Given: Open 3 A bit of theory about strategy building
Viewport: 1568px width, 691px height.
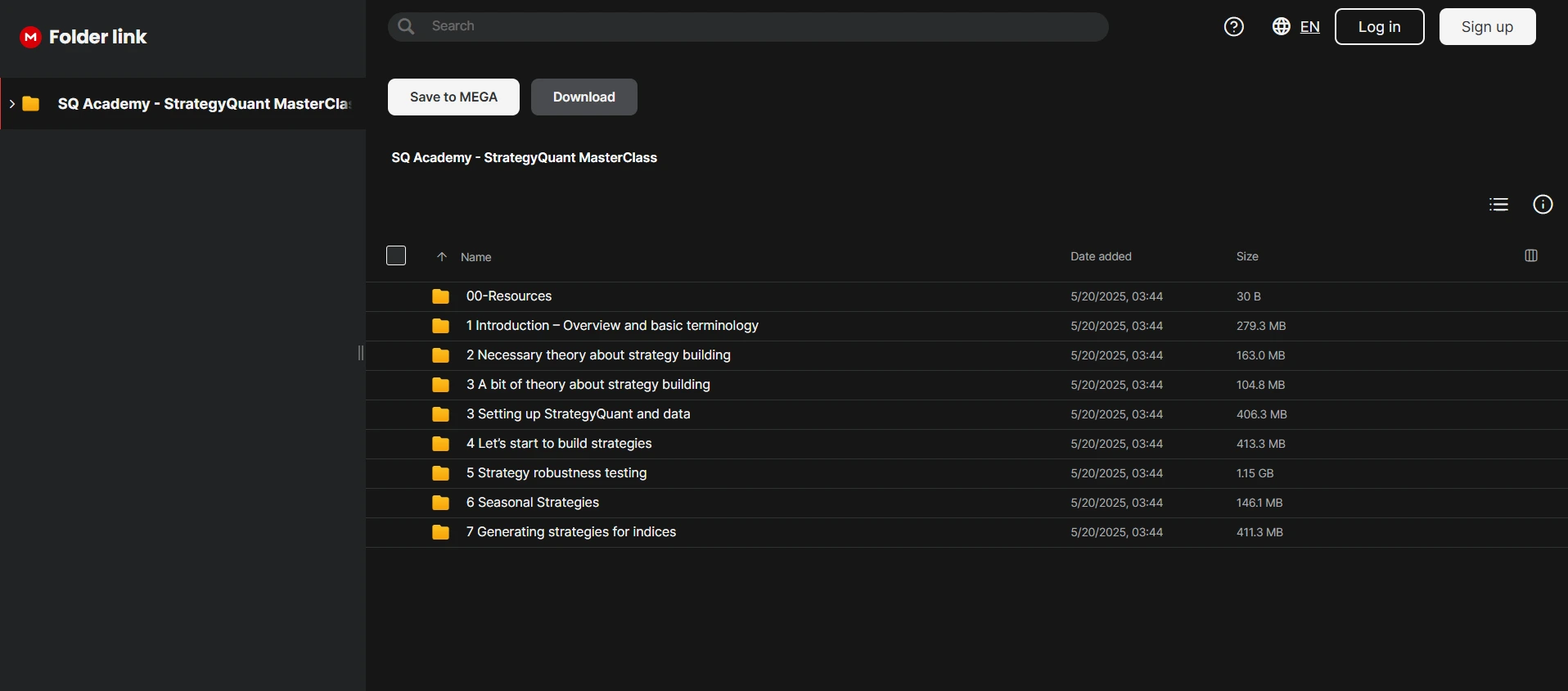Looking at the screenshot, I should click(x=588, y=385).
